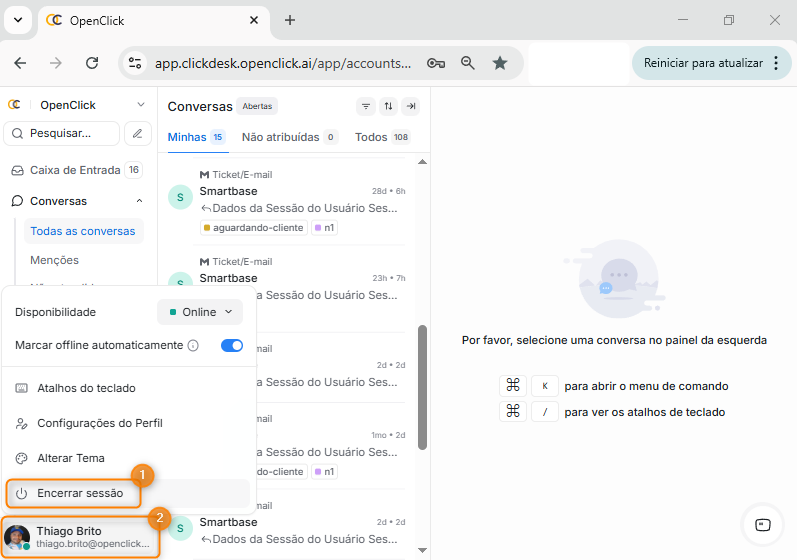Collapse the Conversas sidebar section
This screenshot has height=560, width=797.
(139, 201)
